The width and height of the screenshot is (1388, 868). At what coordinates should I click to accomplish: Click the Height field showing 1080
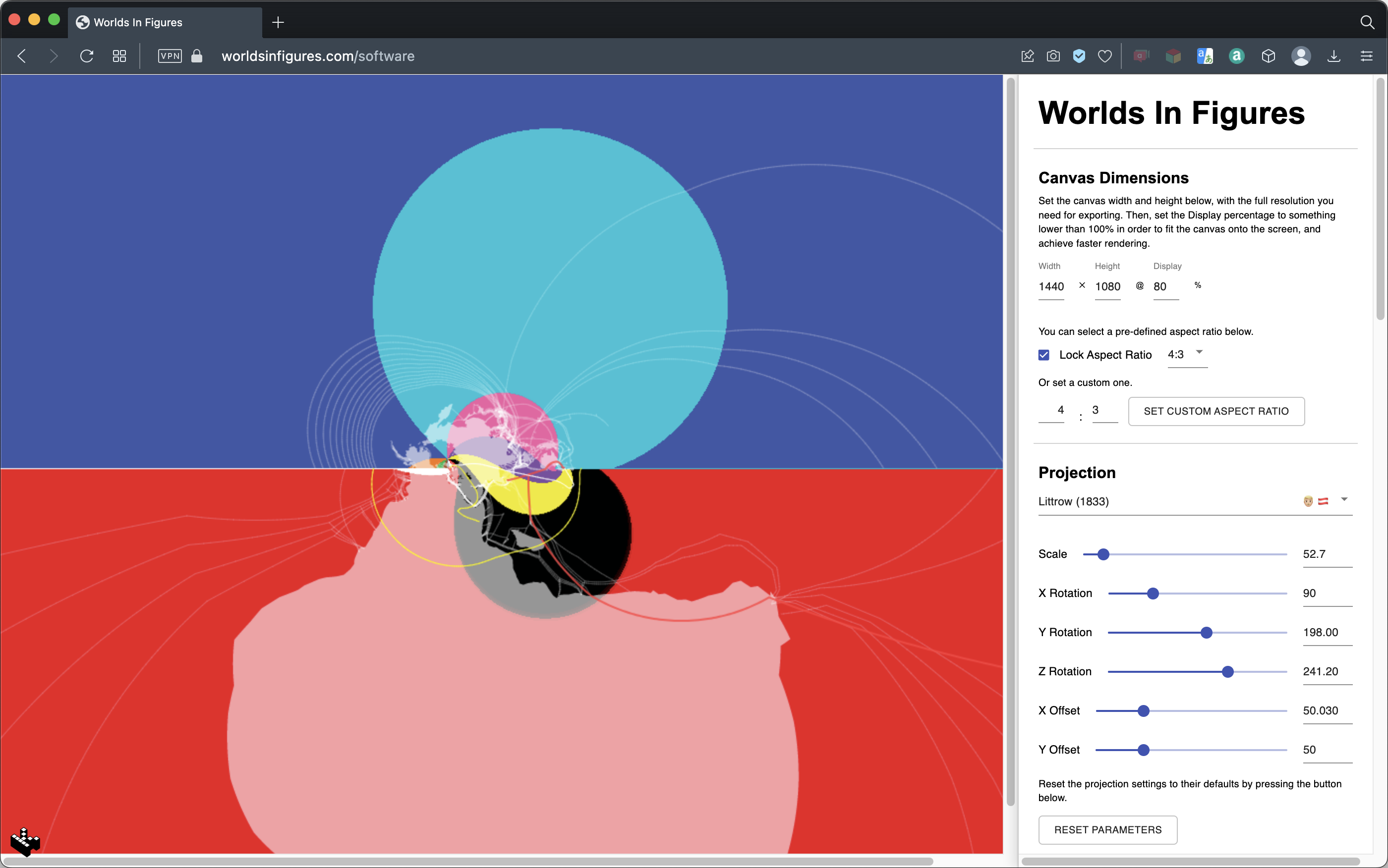[1107, 286]
